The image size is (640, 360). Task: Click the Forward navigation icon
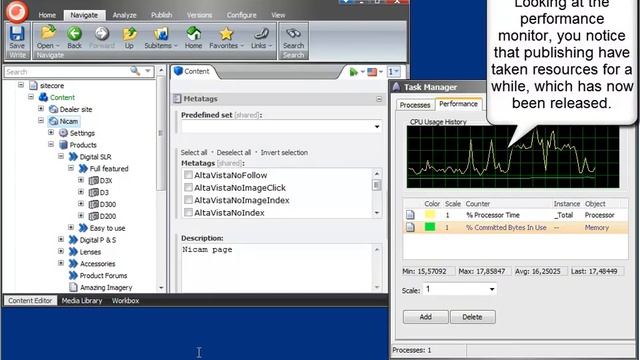pos(102,34)
